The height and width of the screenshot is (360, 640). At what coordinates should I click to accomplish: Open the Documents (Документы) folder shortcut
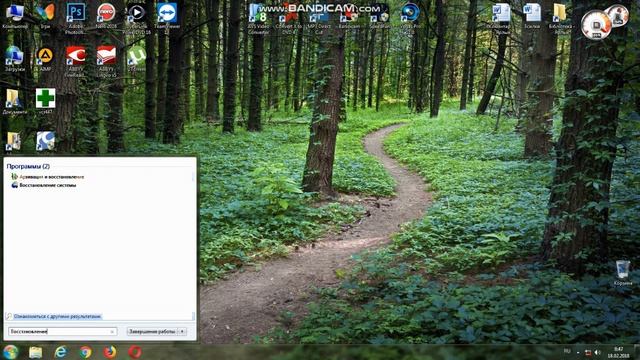(x=15, y=101)
